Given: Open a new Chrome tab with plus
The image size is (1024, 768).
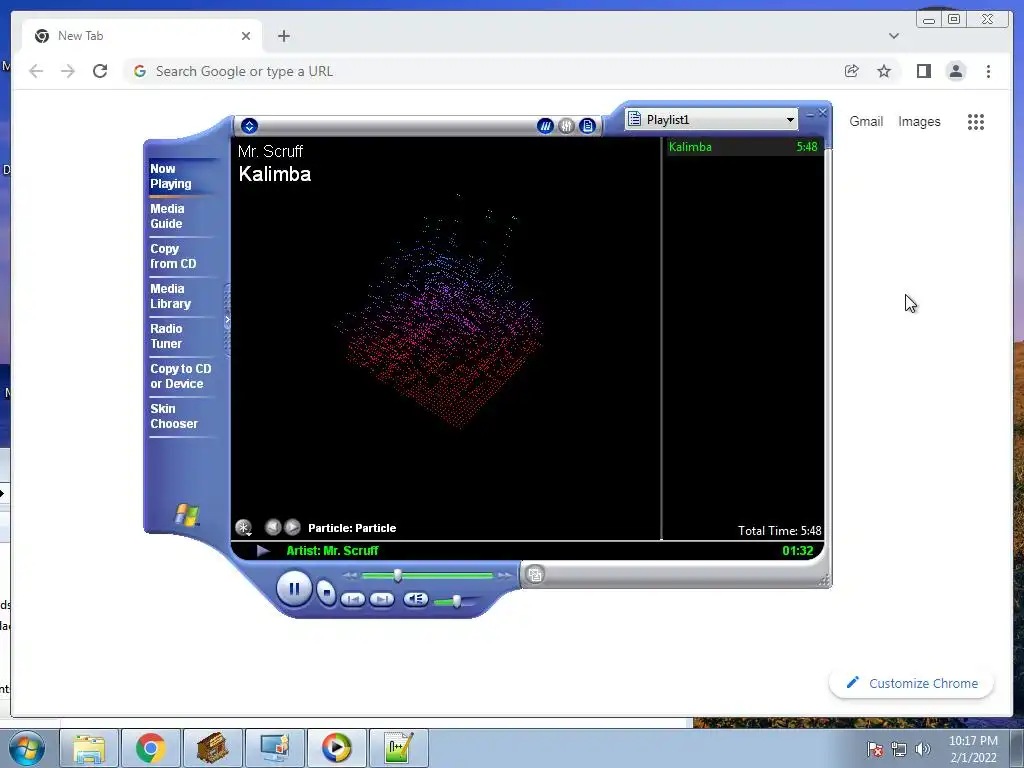Looking at the screenshot, I should coord(283,36).
